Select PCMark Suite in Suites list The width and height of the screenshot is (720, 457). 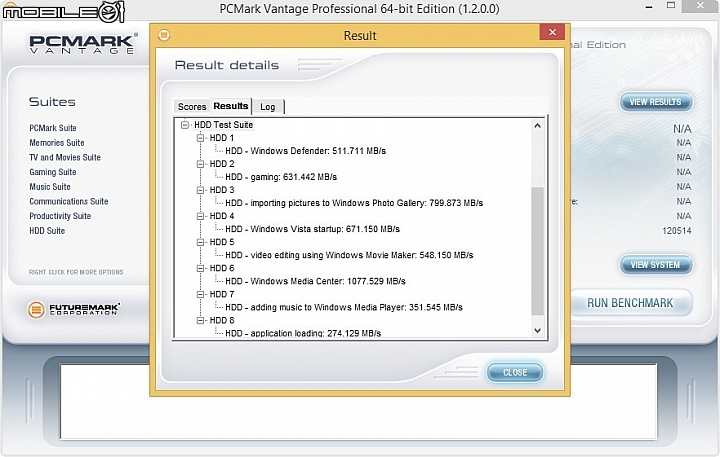click(53, 128)
